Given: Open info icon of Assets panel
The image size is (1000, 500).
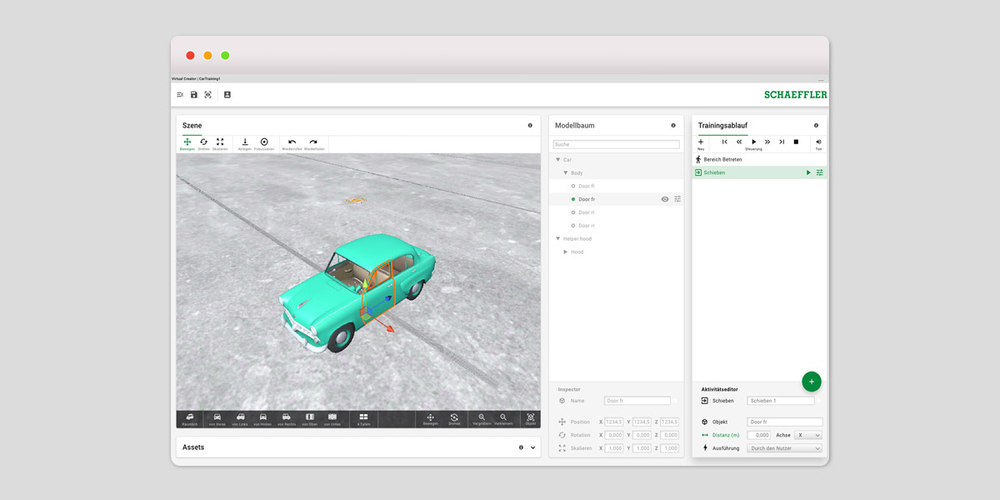Looking at the screenshot, I should tap(521, 448).
